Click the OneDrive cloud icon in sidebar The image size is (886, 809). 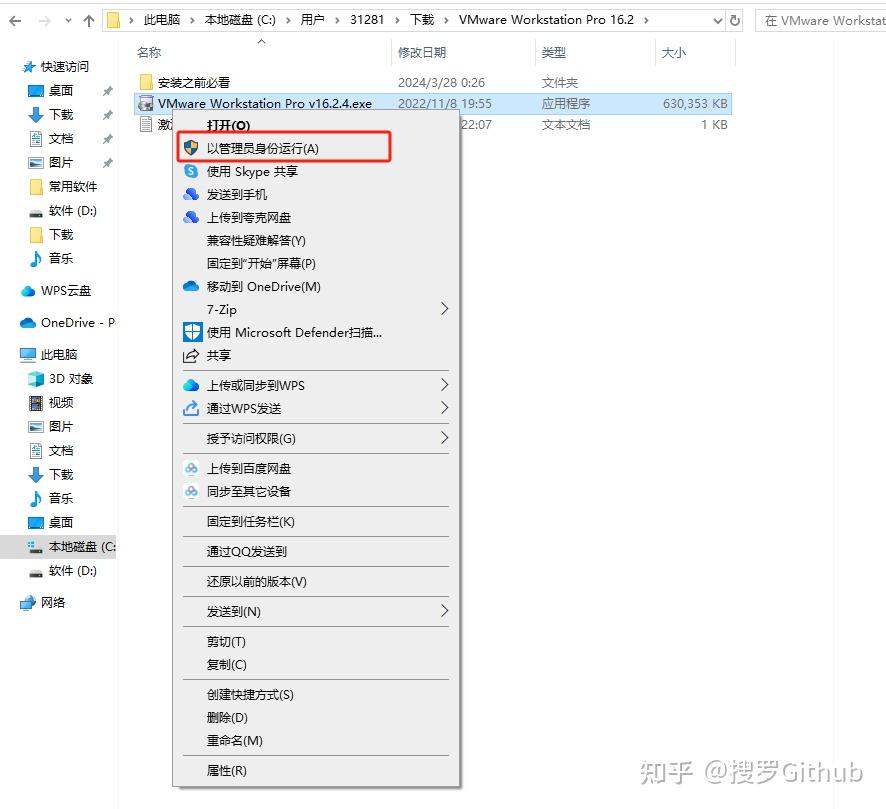[28, 323]
